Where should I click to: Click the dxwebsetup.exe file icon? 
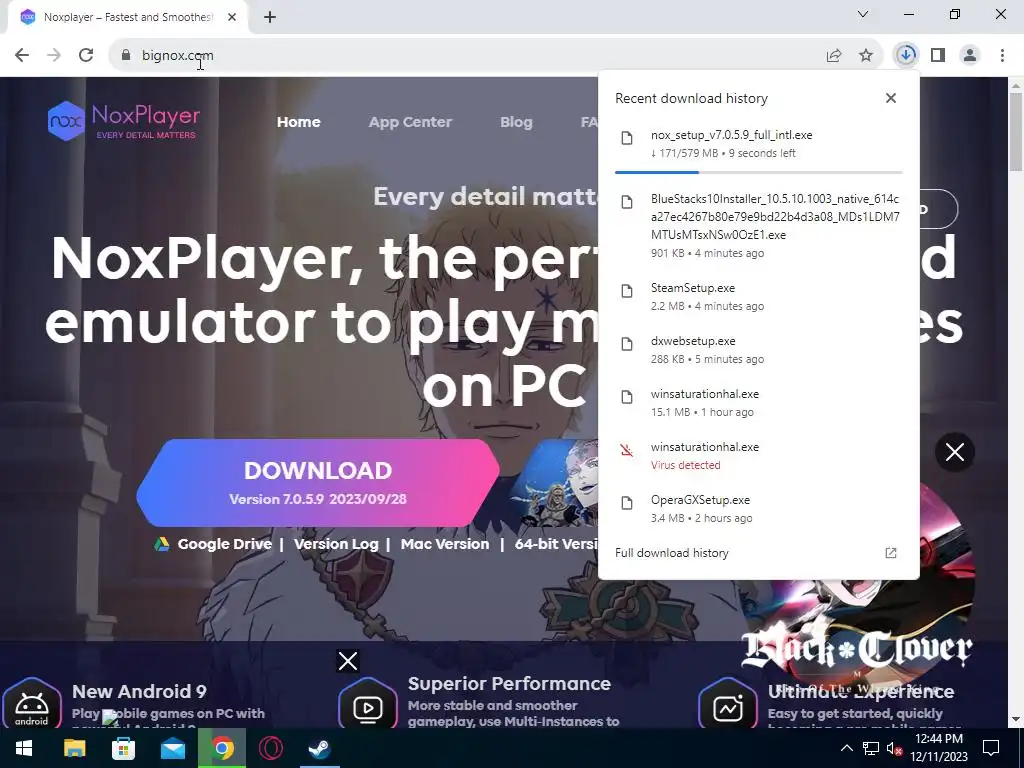[627, 344]
